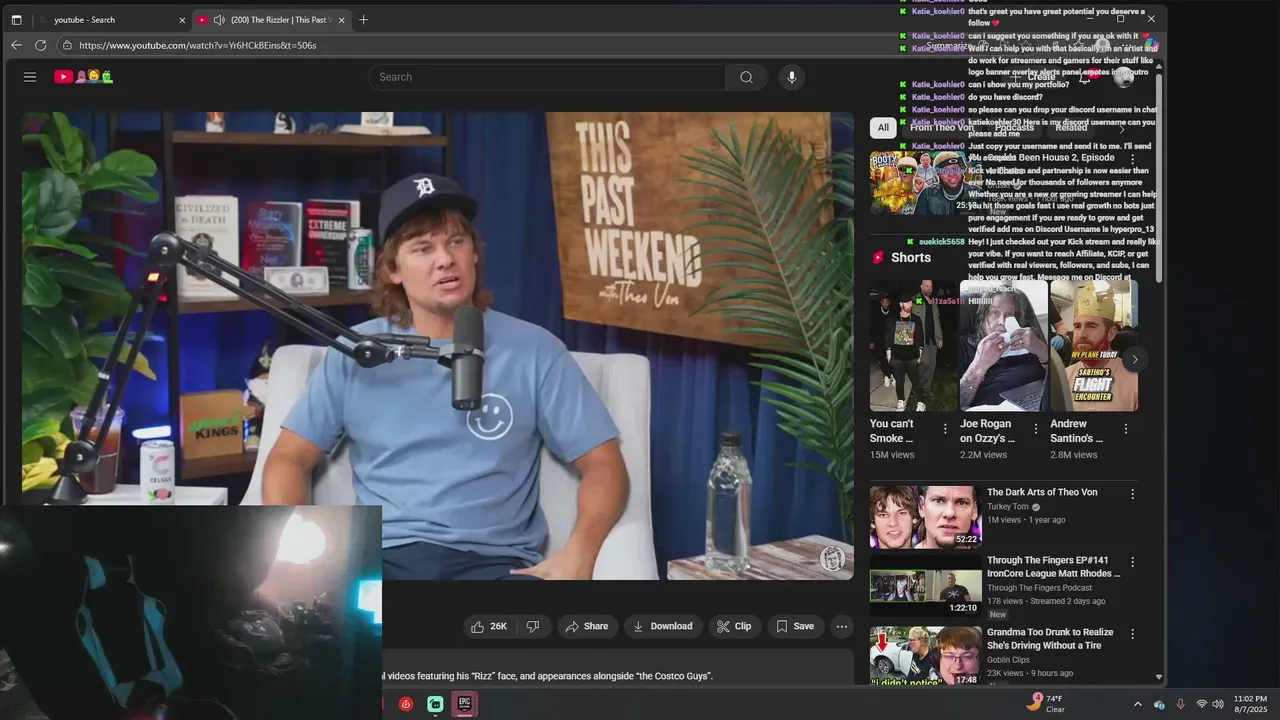Click the Share button
The height and width of the screenshot is (720, 1280).
click(587, 626)
